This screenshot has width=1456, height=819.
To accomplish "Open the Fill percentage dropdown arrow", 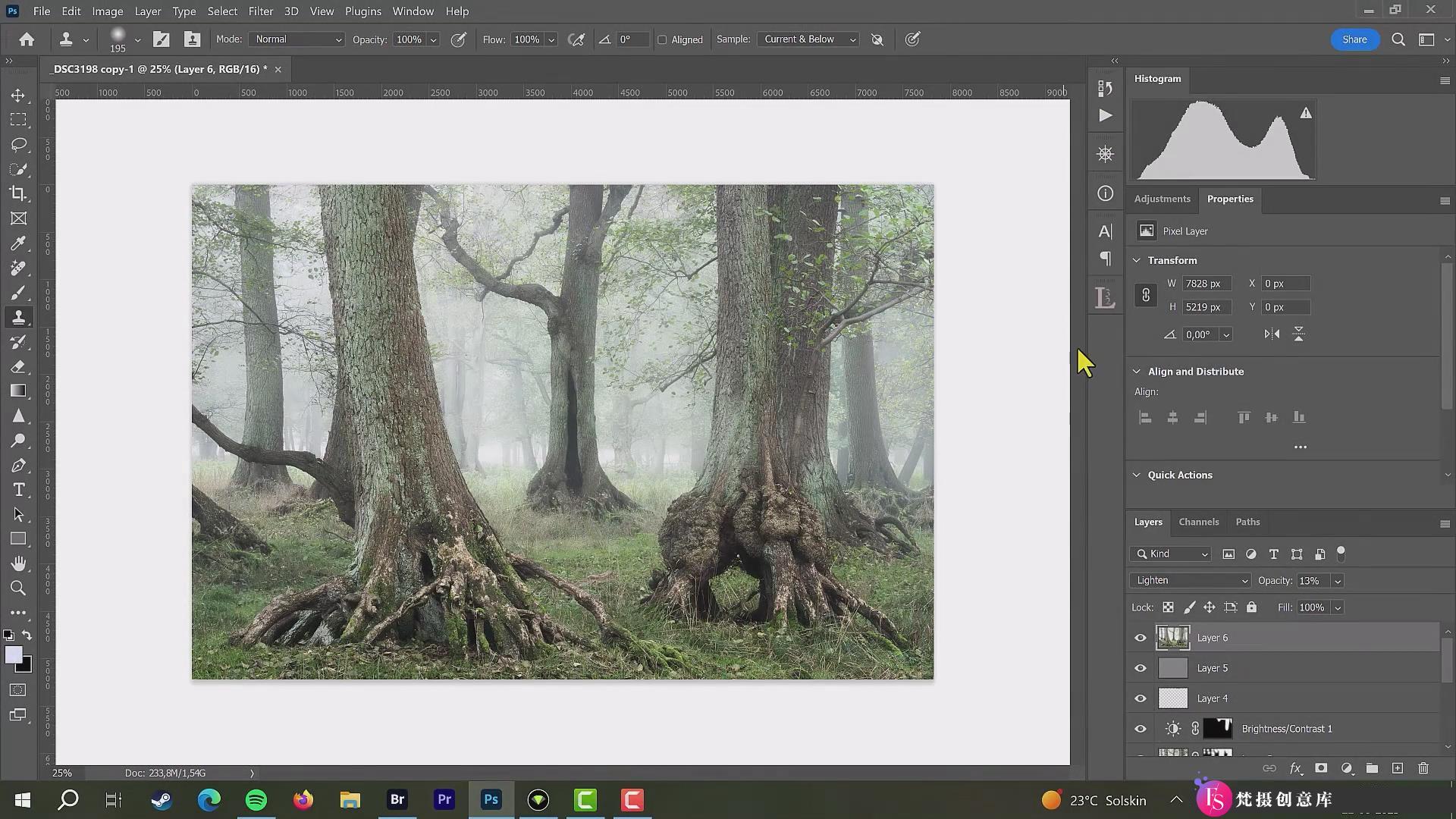I will 1338,607.
